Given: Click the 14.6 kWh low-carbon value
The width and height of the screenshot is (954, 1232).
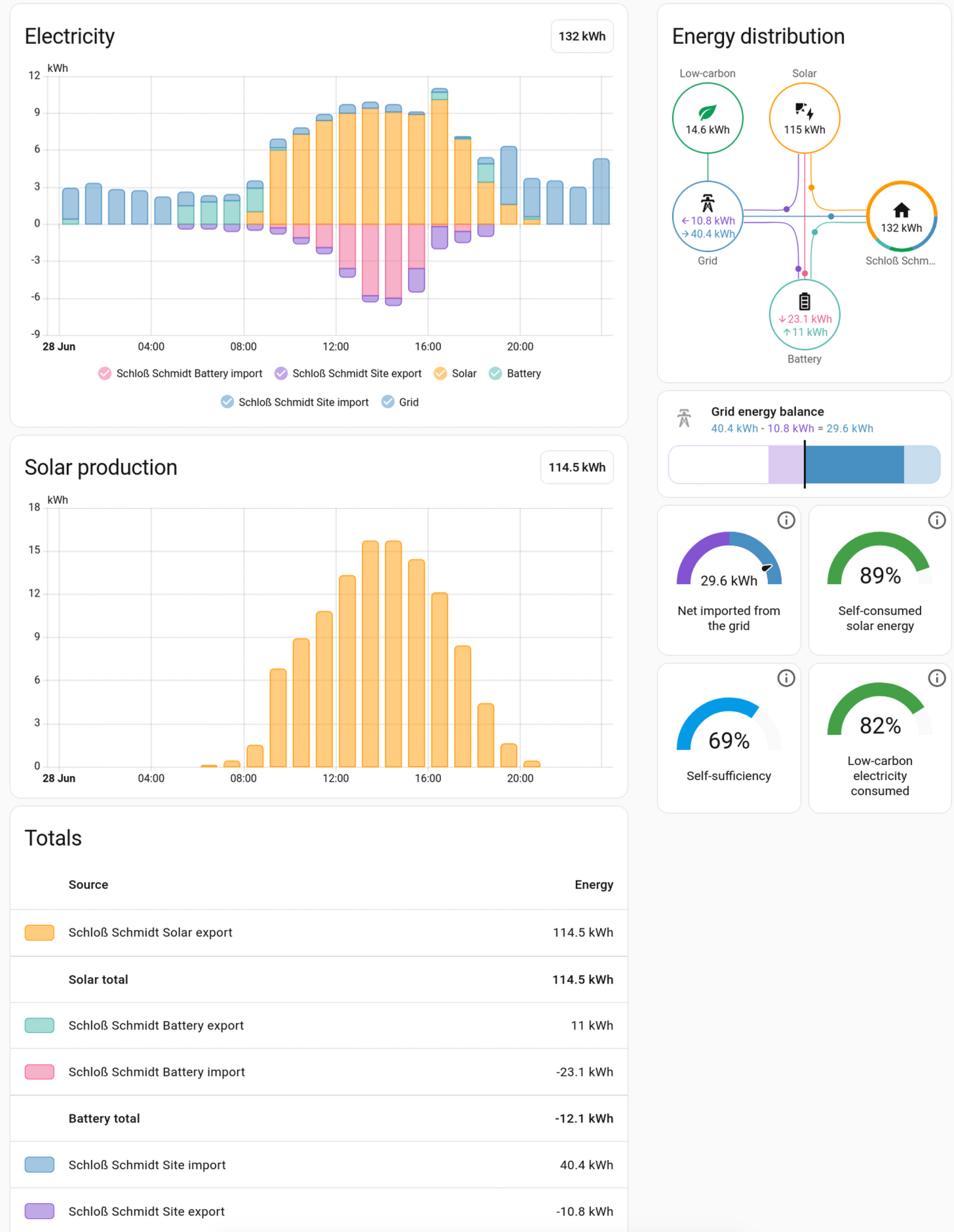Looking at the screenshot, I should tap(707, 130).
